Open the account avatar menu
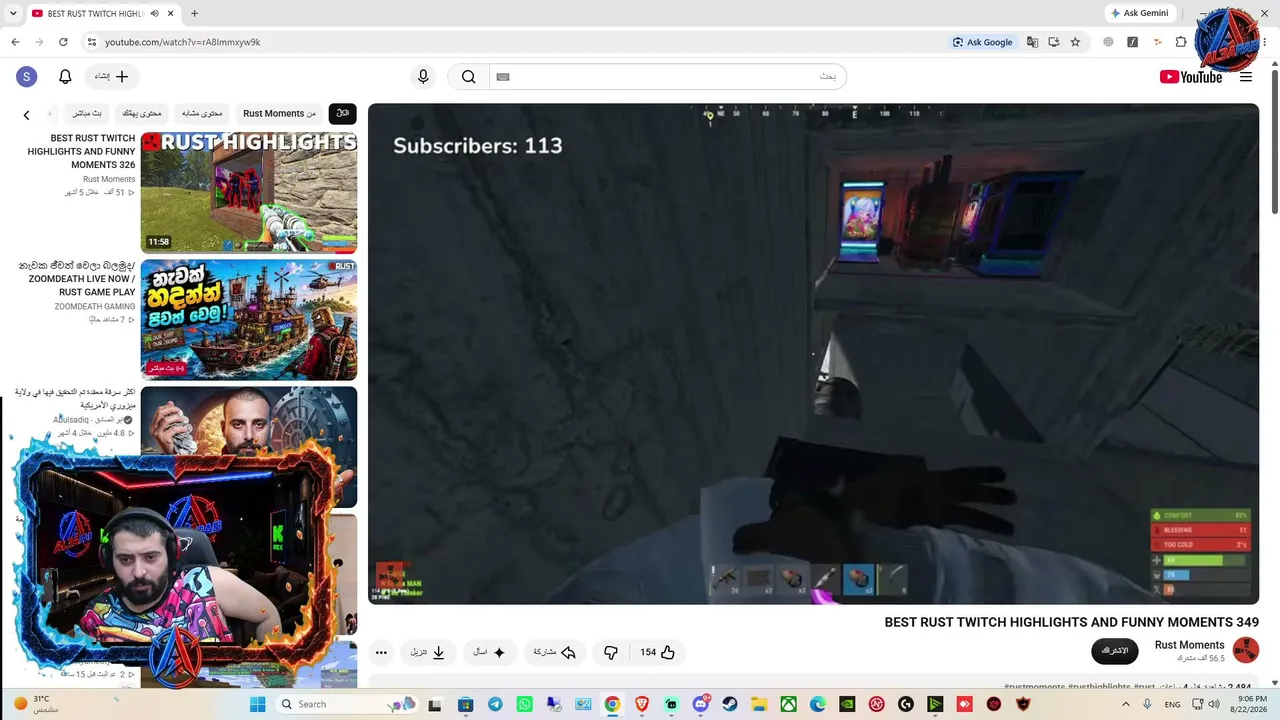The image size is (1280, 720). (27, 77)
